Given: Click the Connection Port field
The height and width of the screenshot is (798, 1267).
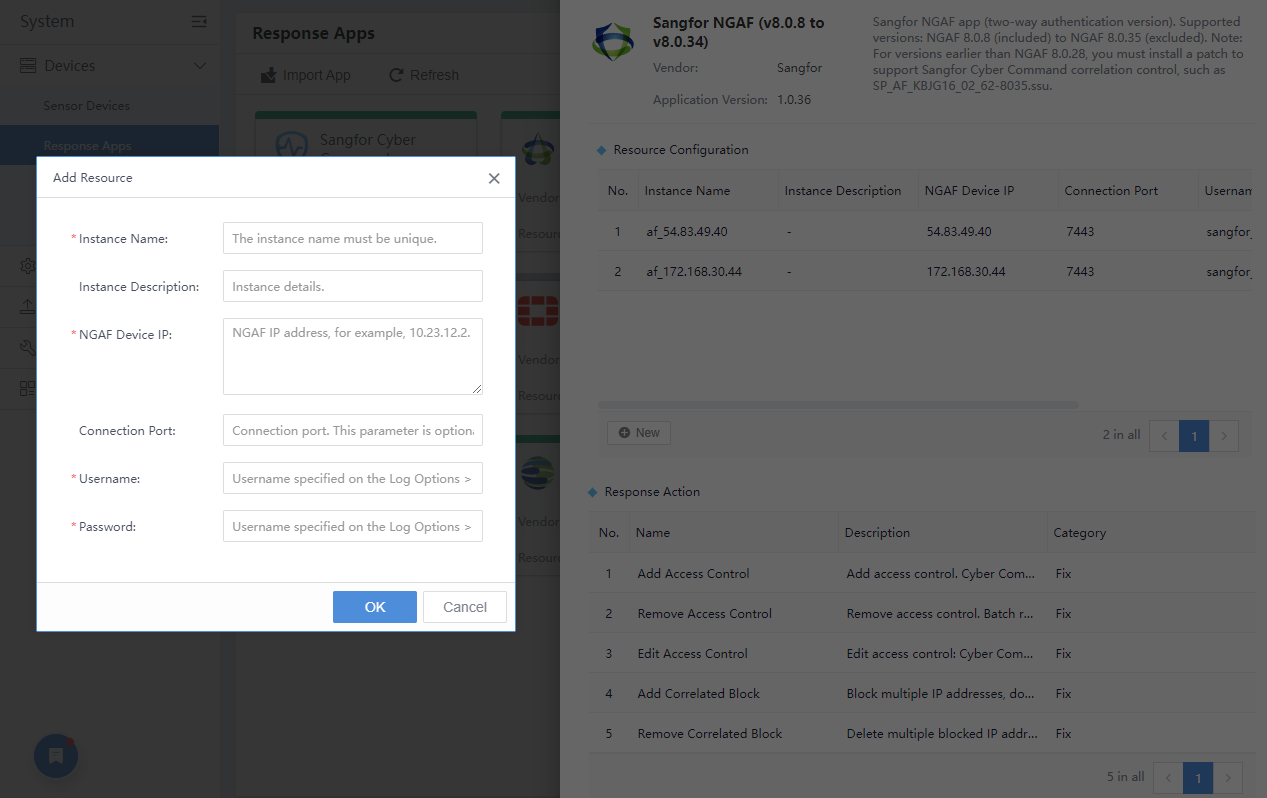Looking at the screenshot, I should click(352, 431).
